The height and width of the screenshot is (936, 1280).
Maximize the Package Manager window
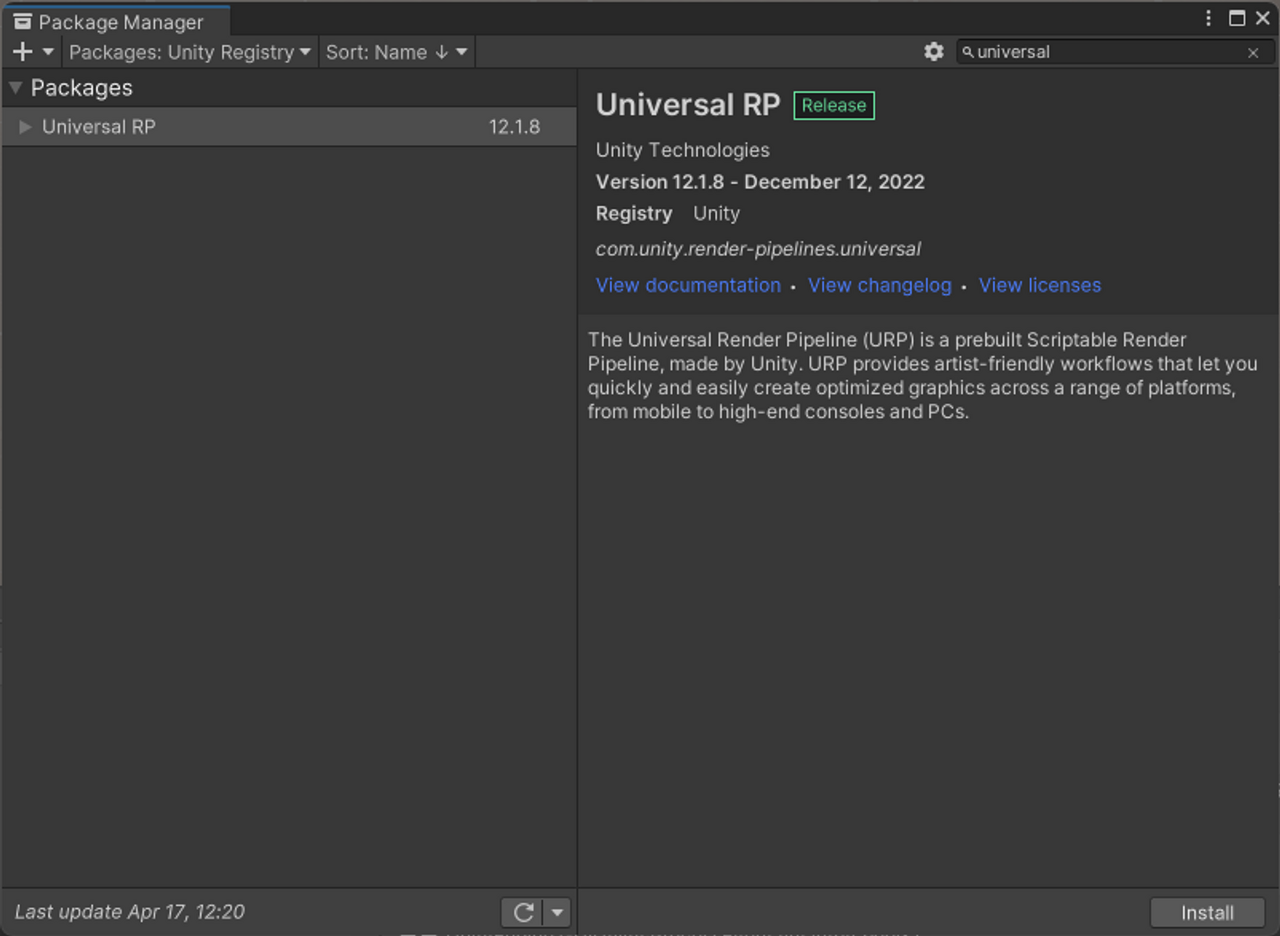point(1237,18)
